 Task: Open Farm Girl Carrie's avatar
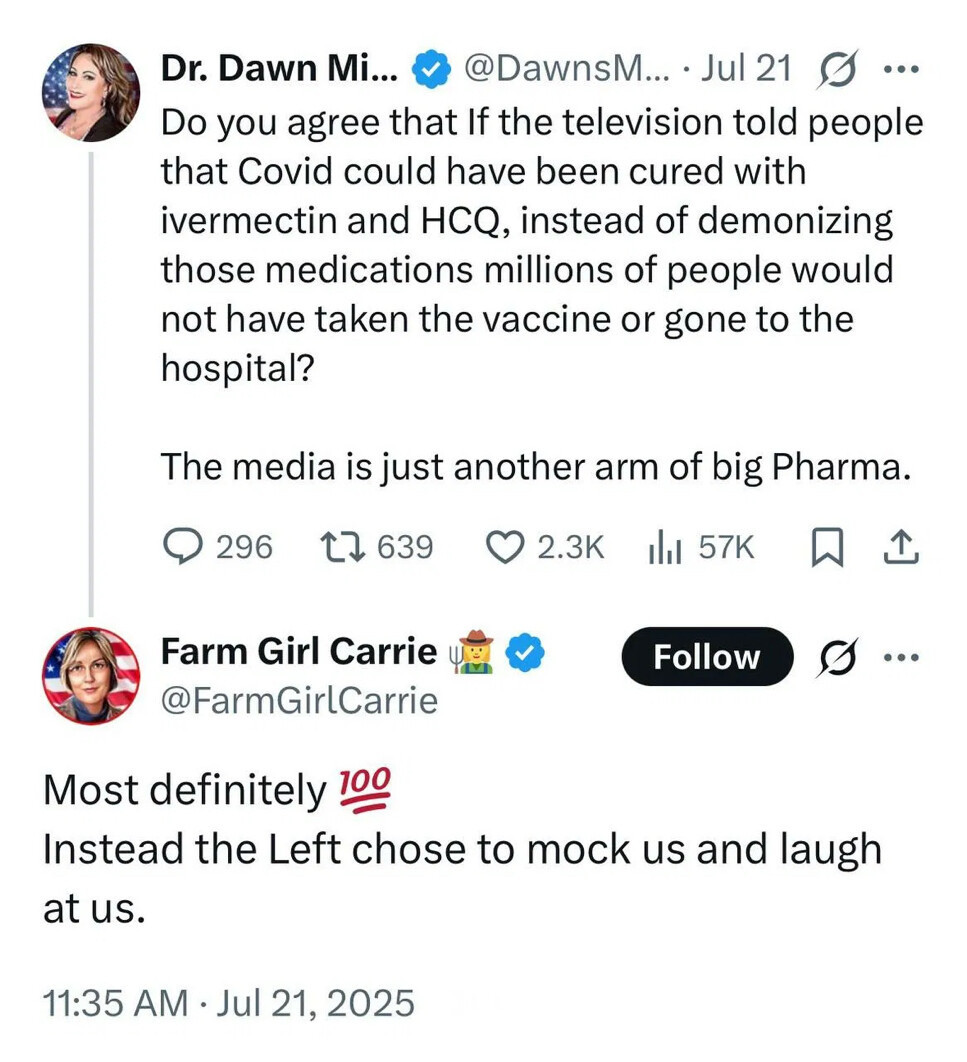[91, 676]
